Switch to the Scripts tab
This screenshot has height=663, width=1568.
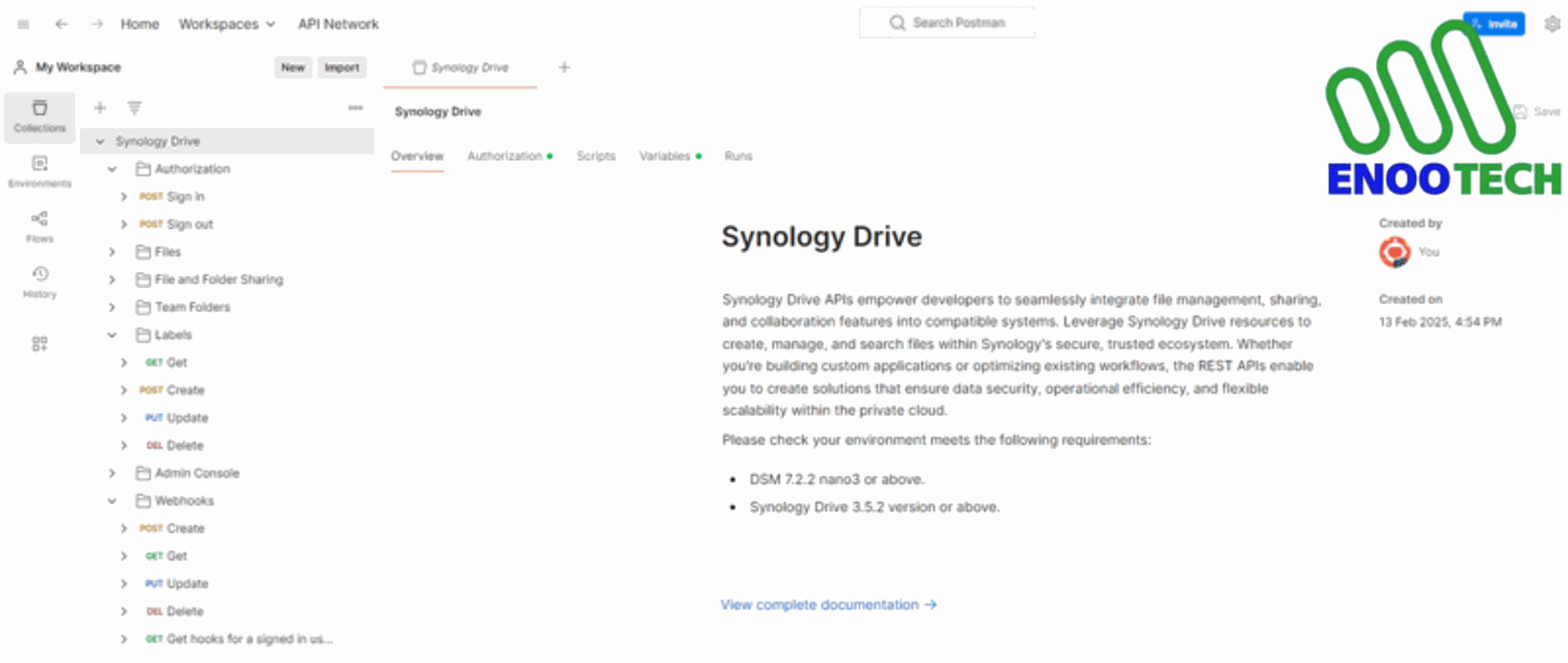pos(596,156)
